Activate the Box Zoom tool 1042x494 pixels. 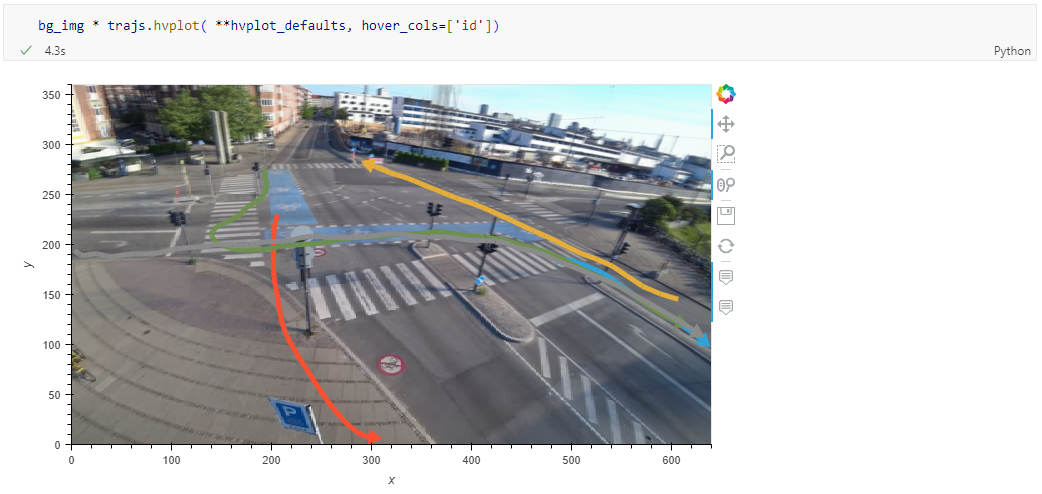click(x=726, y=154)
